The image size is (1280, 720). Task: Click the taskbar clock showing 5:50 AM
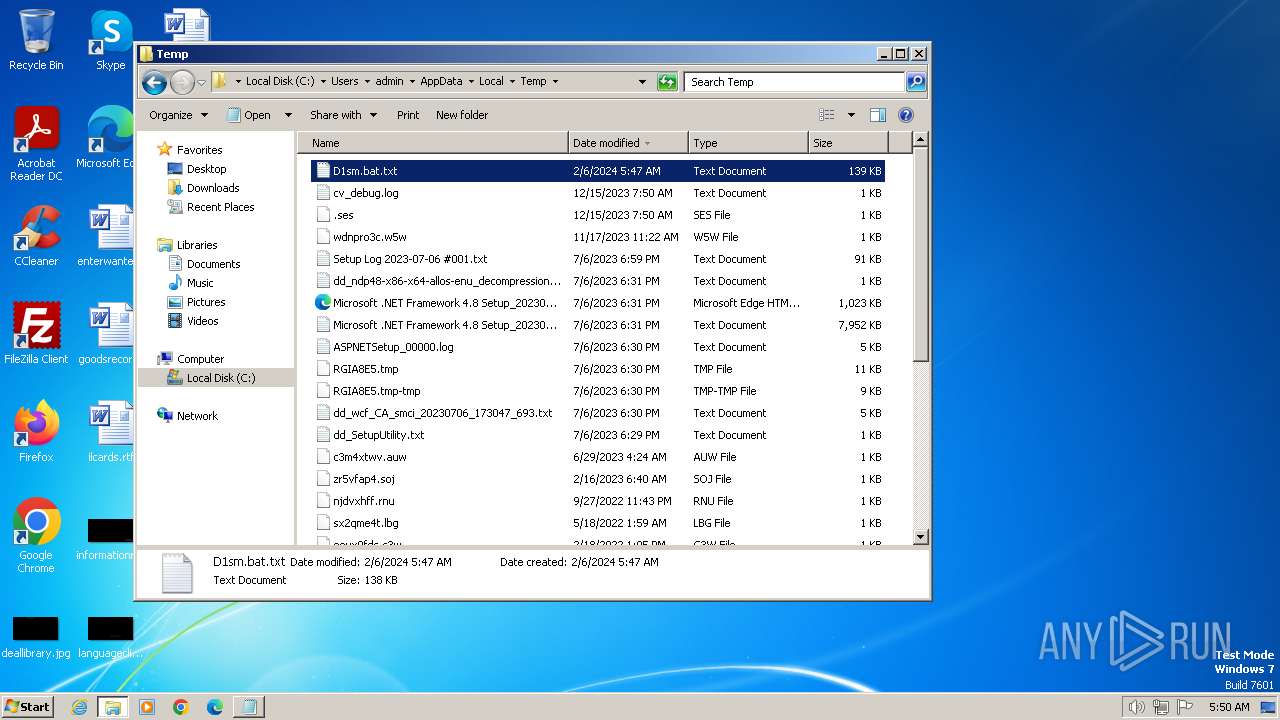coord(1229,707)
